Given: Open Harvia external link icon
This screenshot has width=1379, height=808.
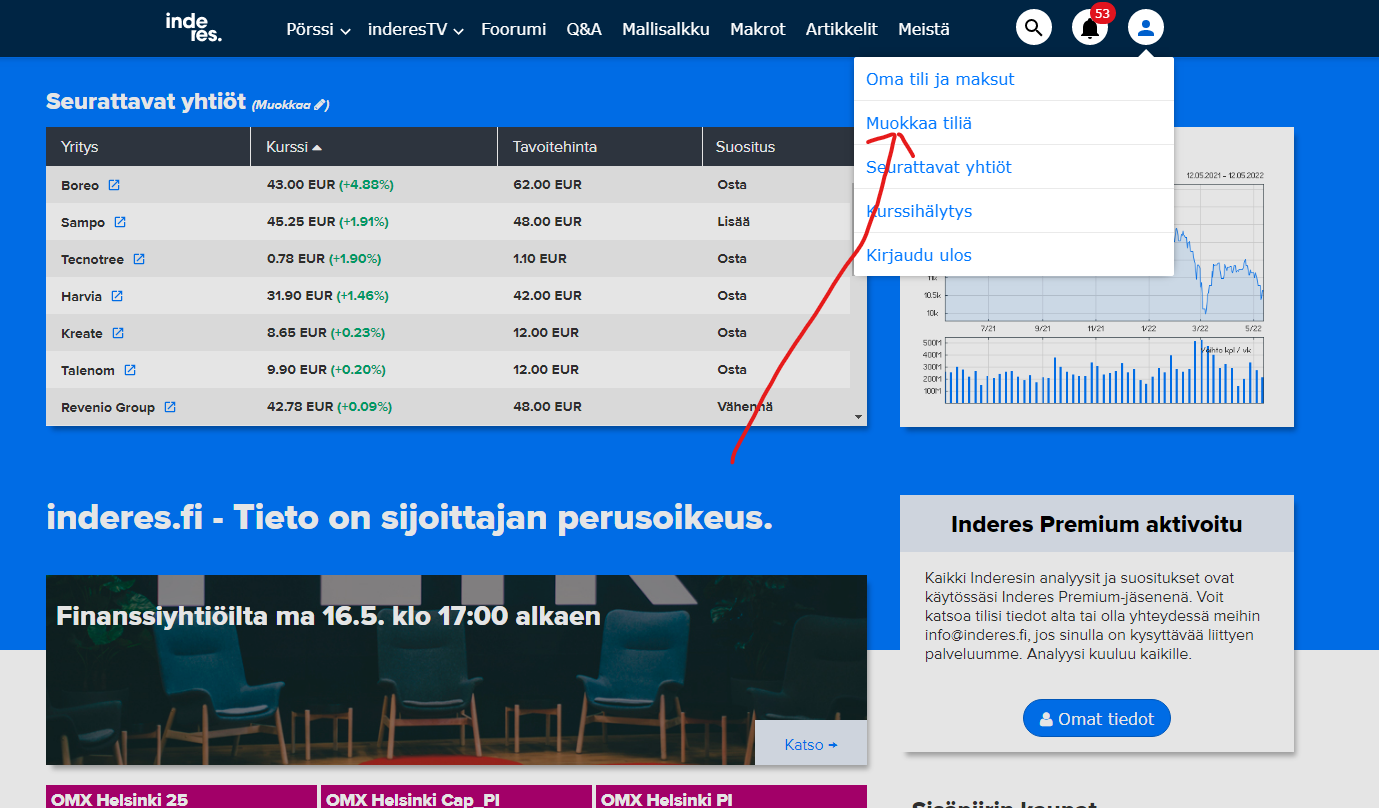Looking at the screenshot, I should [x=117, y=296].
